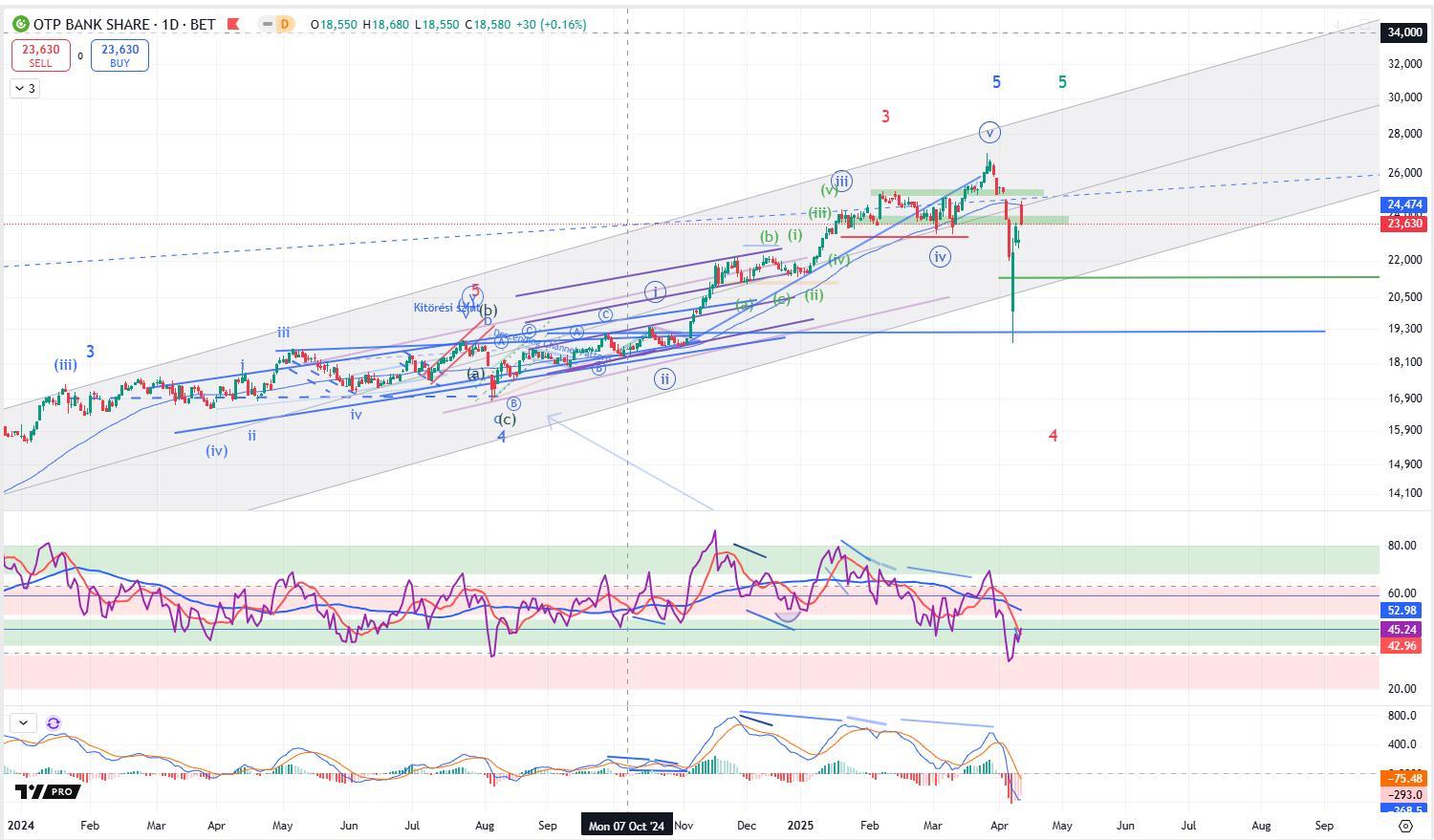Click the 23,630 SELL button
The height and width of the screenshot is (840, 1434).
click(40, 55)
